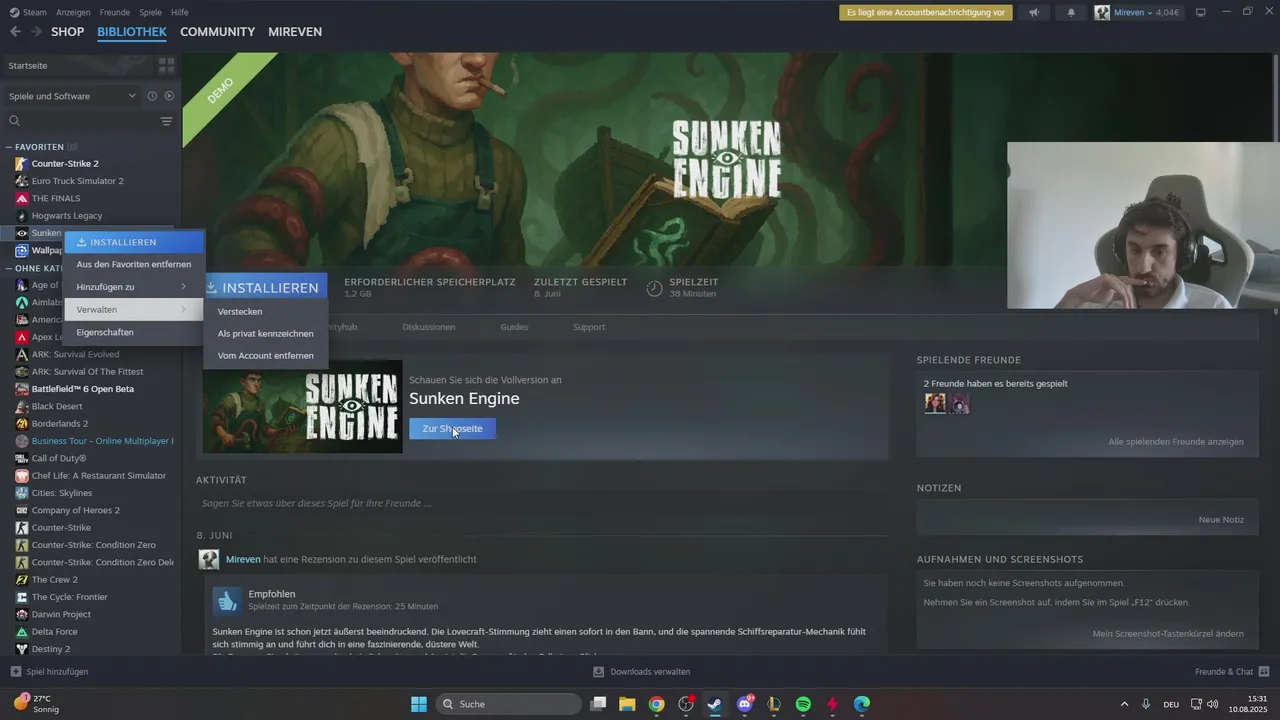The height and width of the screenshot is (720, 1280).
Task: Open the announcements megaphone icon
Action: click(1034, 13)
